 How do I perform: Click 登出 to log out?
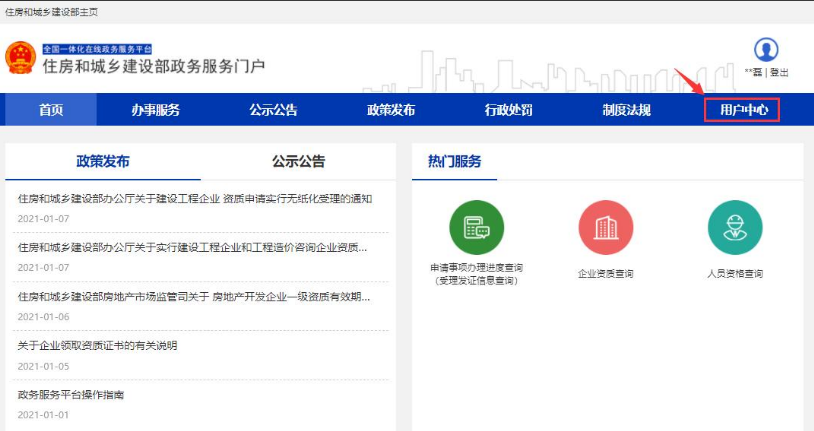[780, 73]
